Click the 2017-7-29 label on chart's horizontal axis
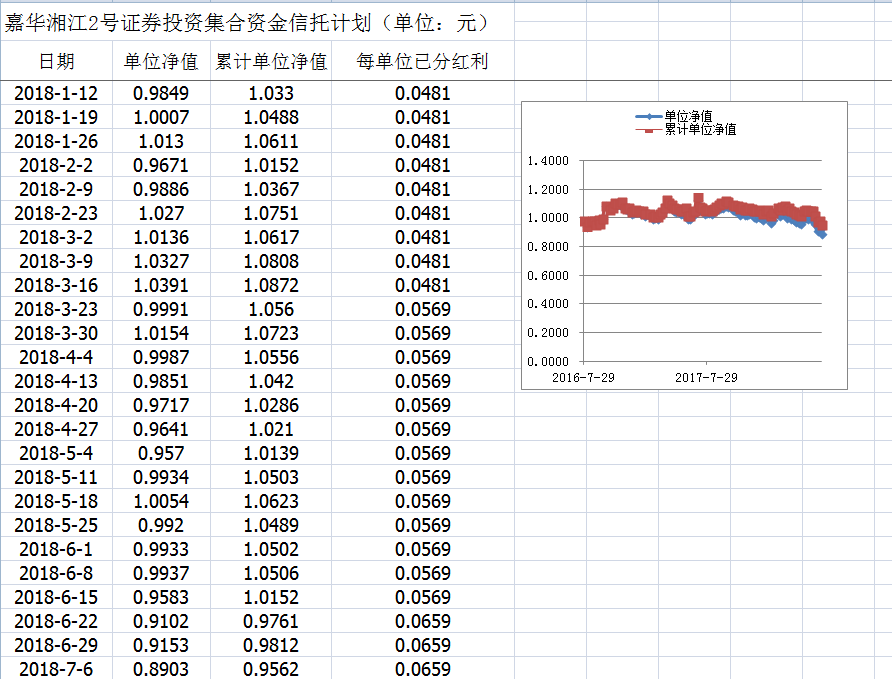 (x=706, y=377)
